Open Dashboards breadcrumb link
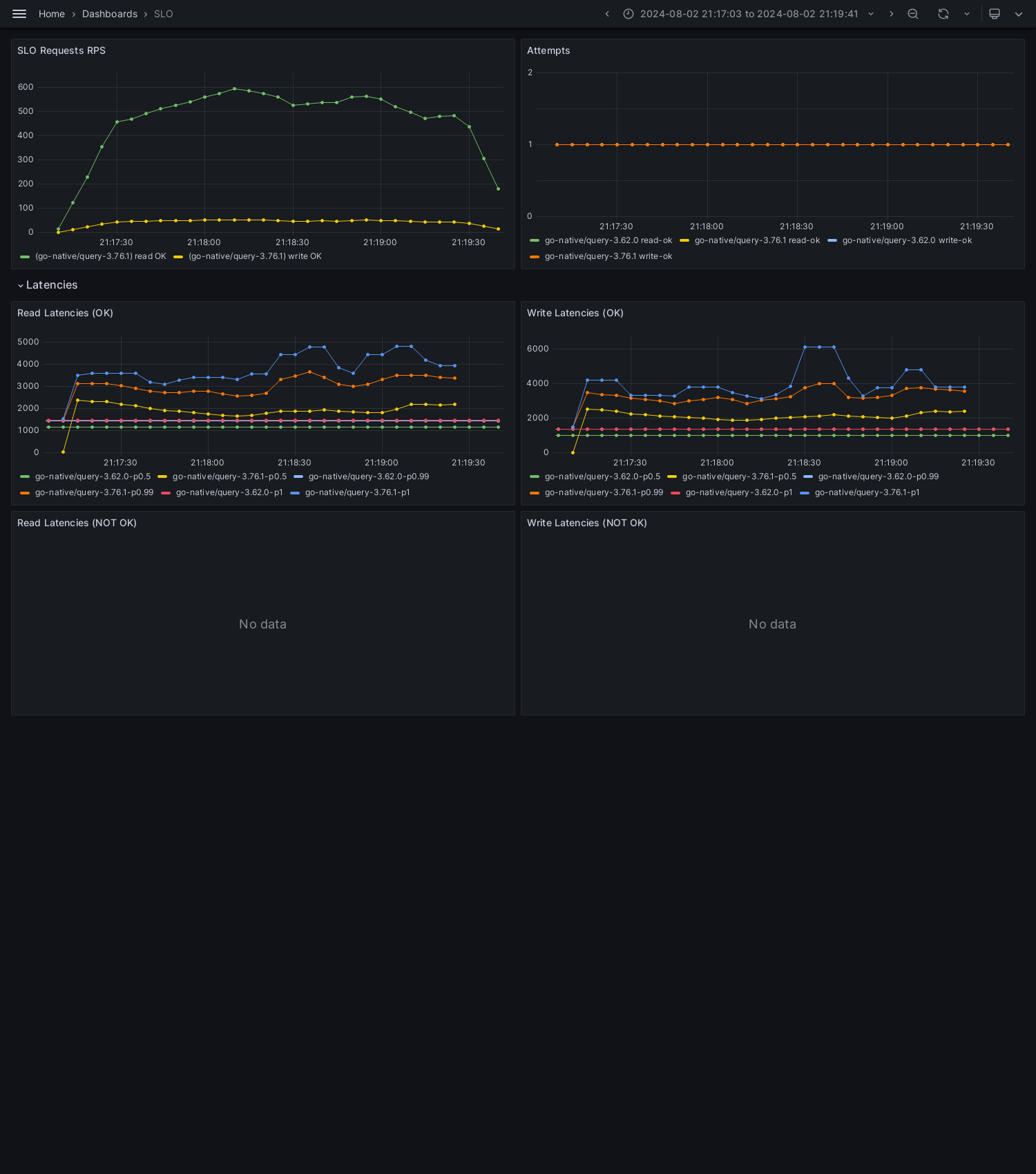Viewport: 1036px width, 1174px height. click(110, 14)
